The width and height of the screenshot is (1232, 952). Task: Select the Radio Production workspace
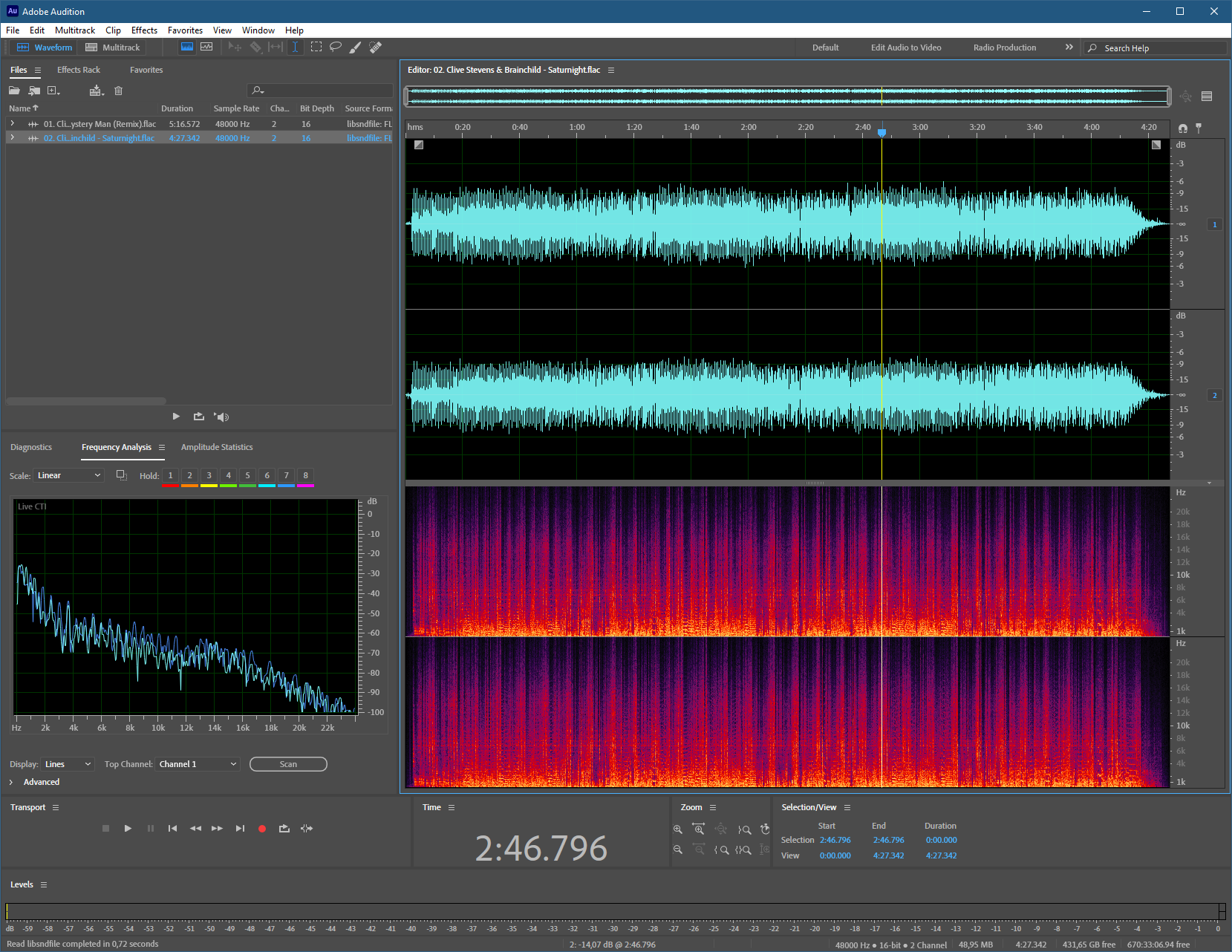coord(1004,48)
